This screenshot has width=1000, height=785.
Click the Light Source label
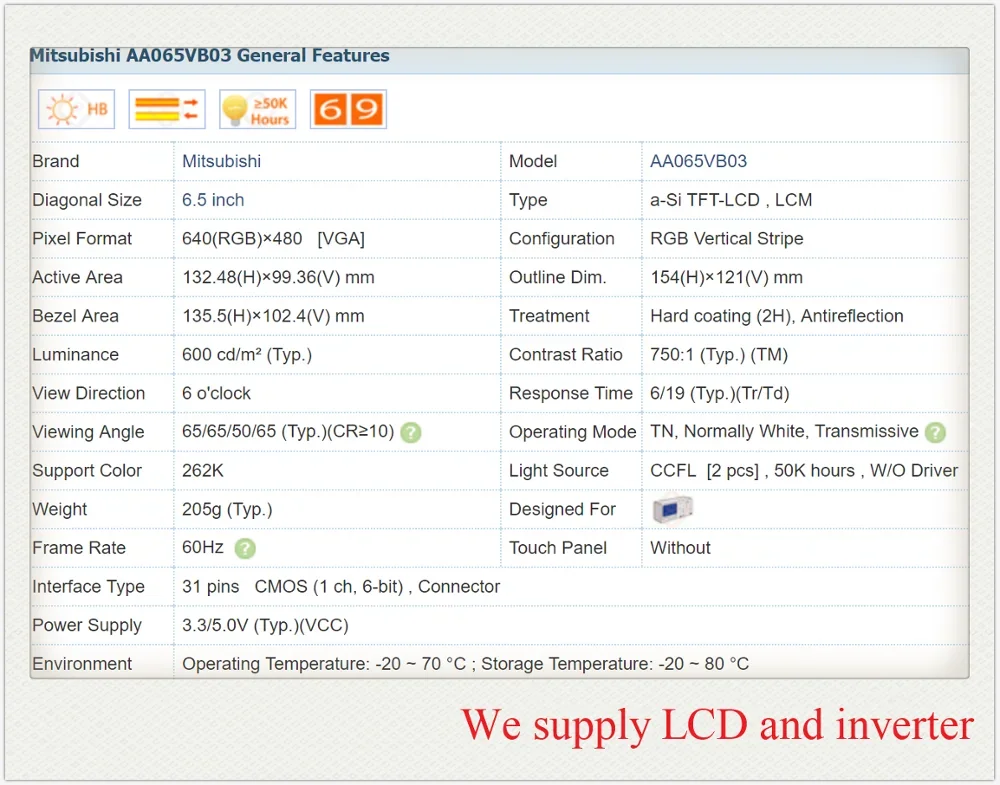click(559, 471)
